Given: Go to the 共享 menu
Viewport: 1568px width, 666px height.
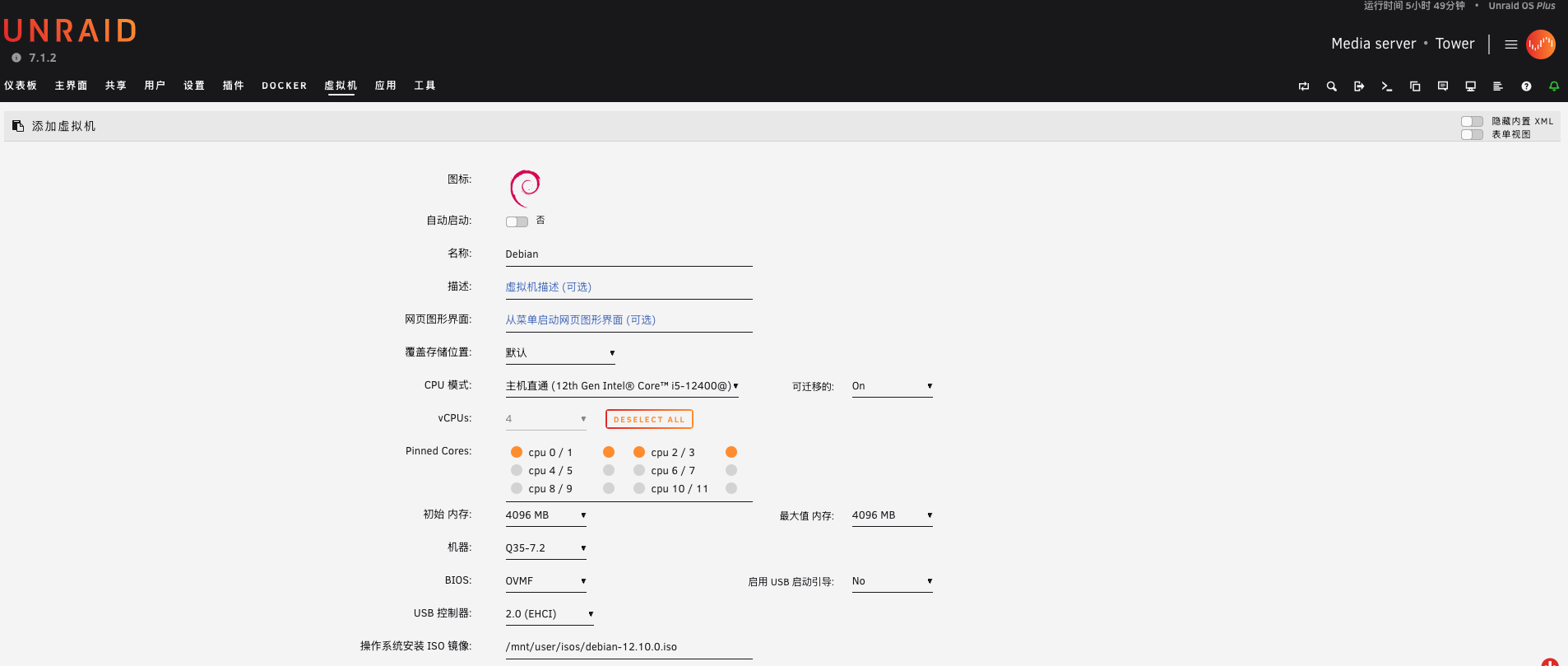Looking at the screenshot, I should [x=116, y=86].
